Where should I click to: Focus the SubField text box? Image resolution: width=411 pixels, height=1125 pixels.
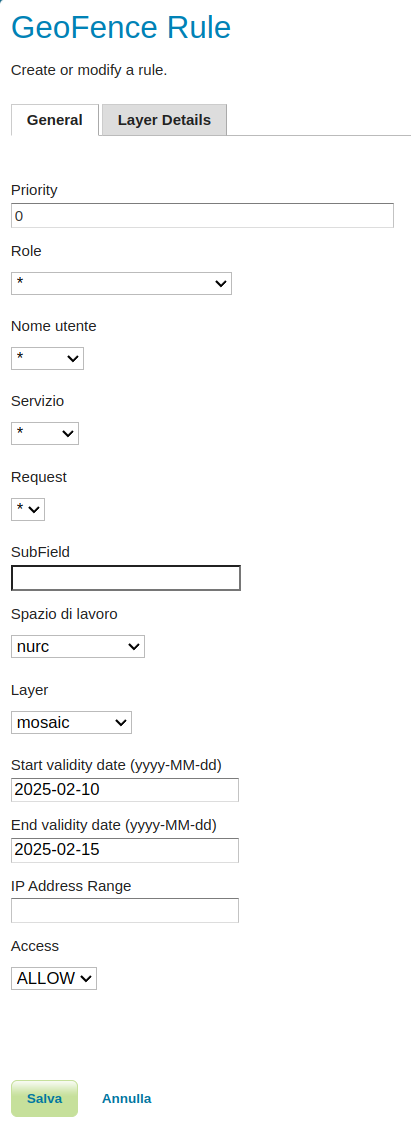(x=126, y=578)
